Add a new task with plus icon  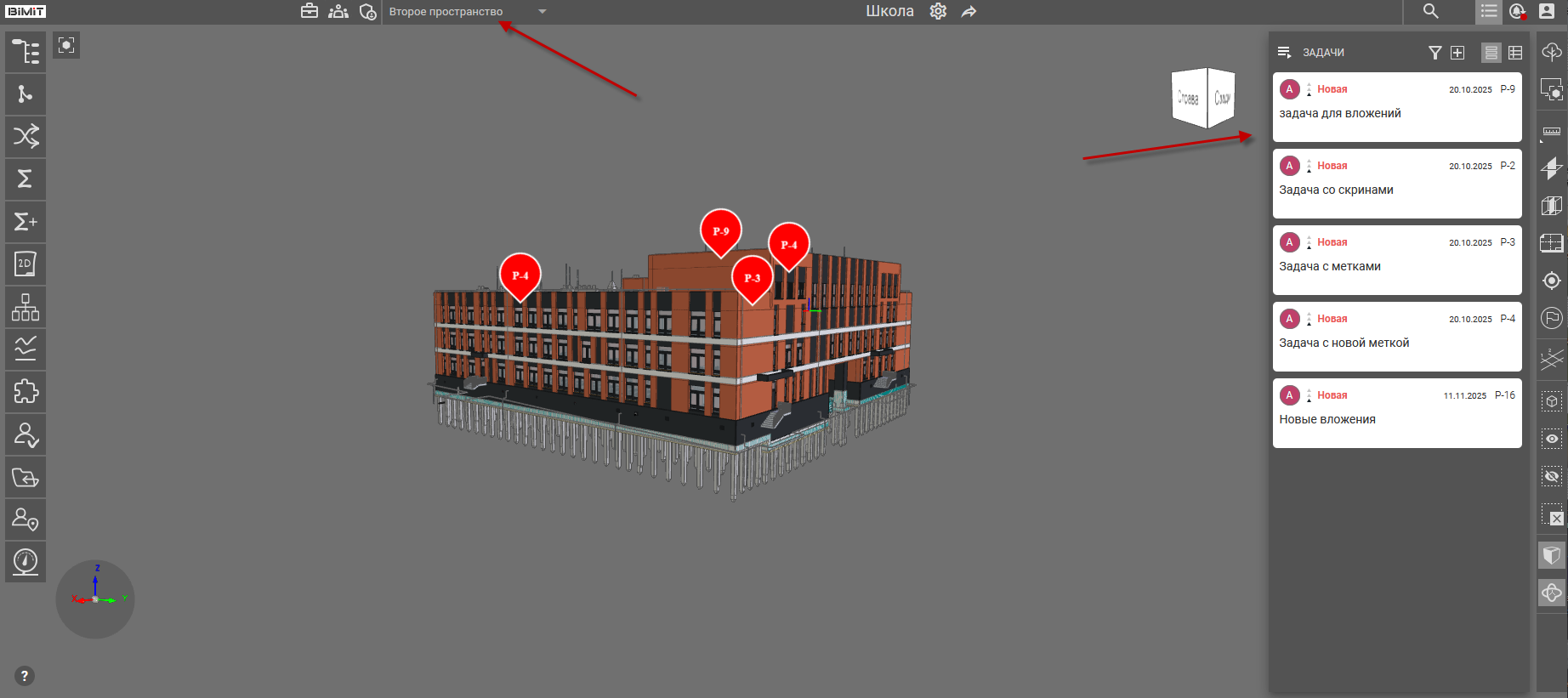[1457, 53]
